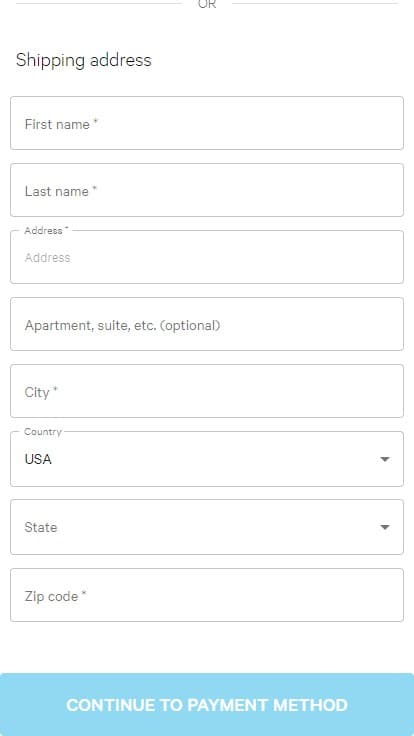414x736 pixels.
Task: Focus the Last name text box
Action: pos(207,190)
